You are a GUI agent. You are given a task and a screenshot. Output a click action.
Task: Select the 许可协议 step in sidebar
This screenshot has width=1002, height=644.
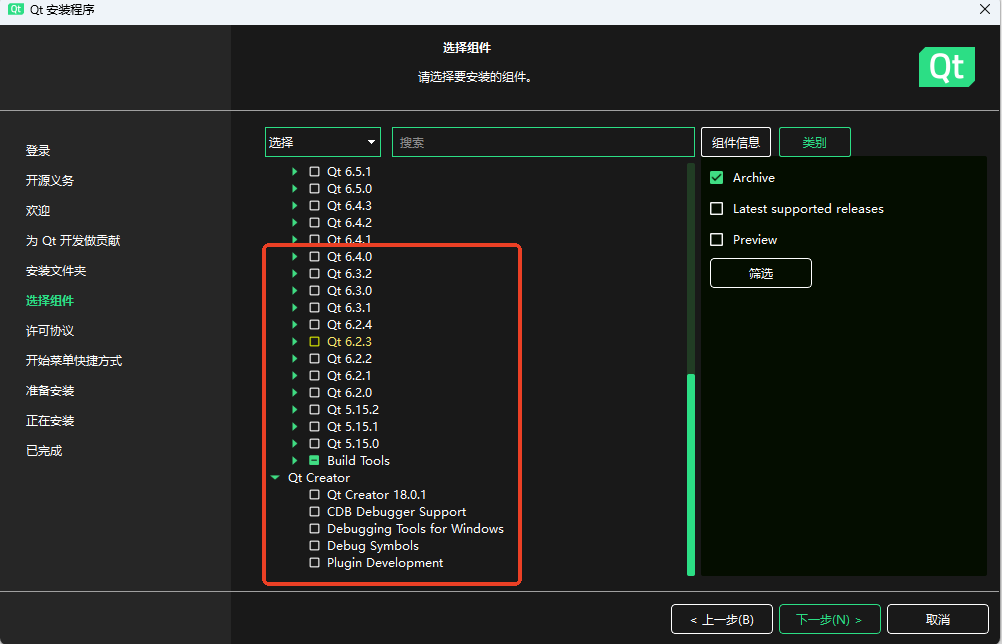pos(50,331)
